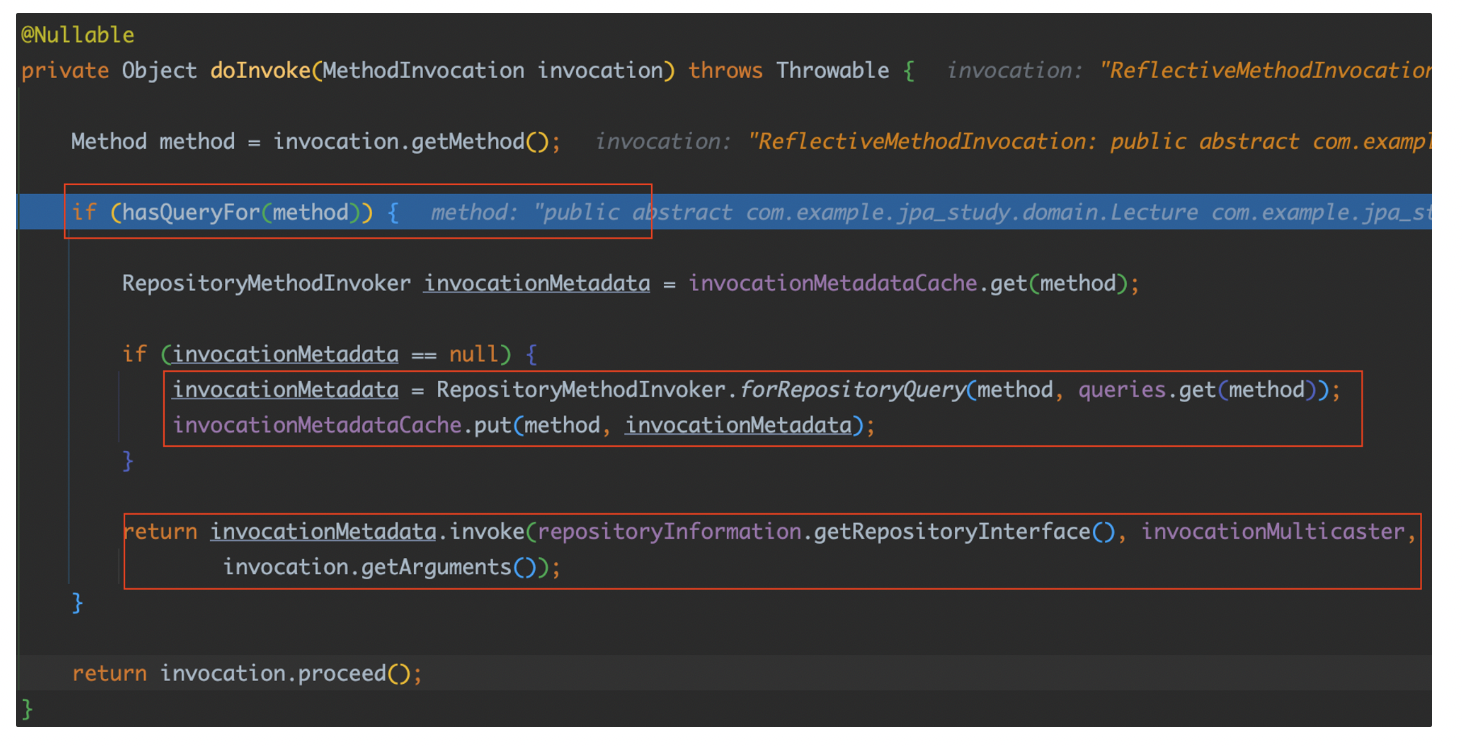Click 'return' before invocationMetadata.invoke
This screenshot has height=746, width=1462.
(x=160, y=532)
